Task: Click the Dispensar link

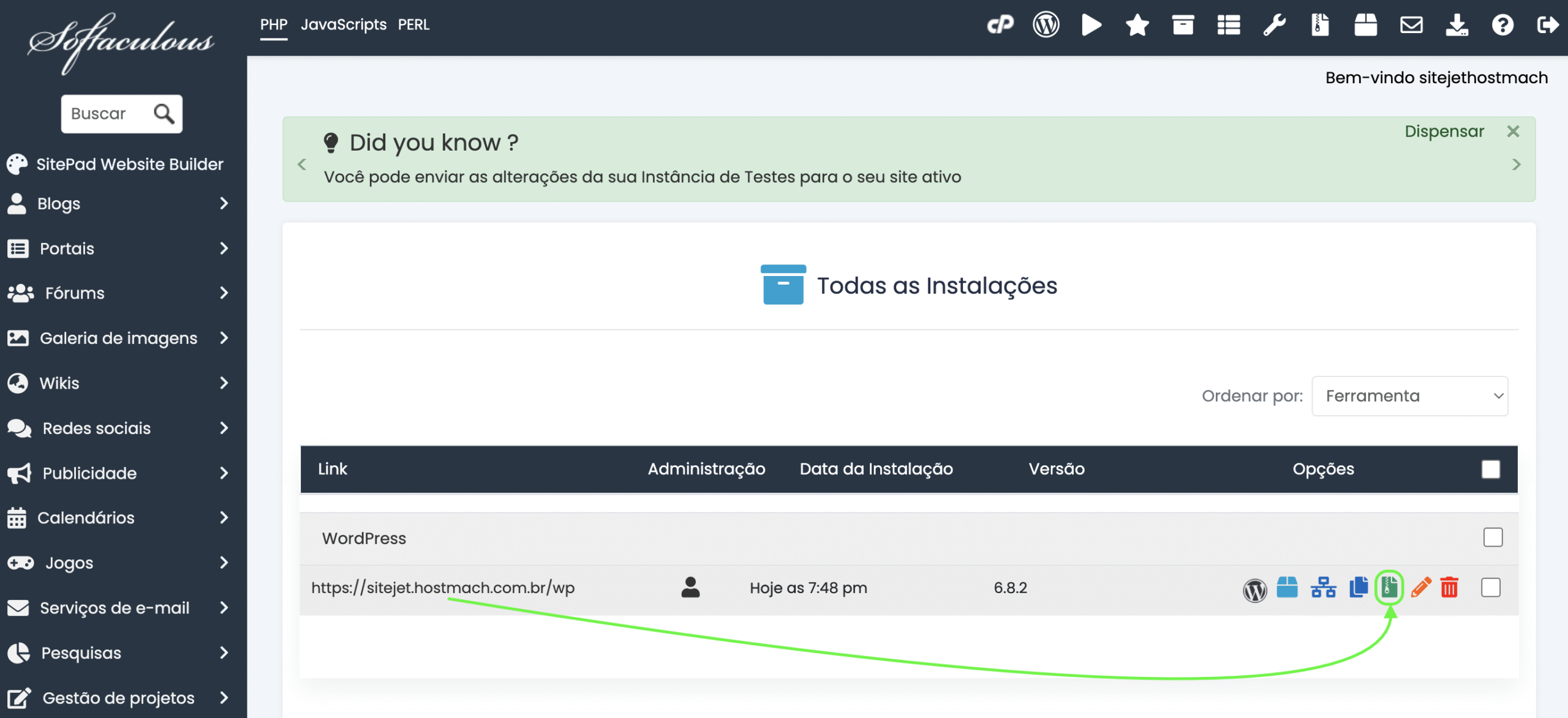Action: point(1444,131)
